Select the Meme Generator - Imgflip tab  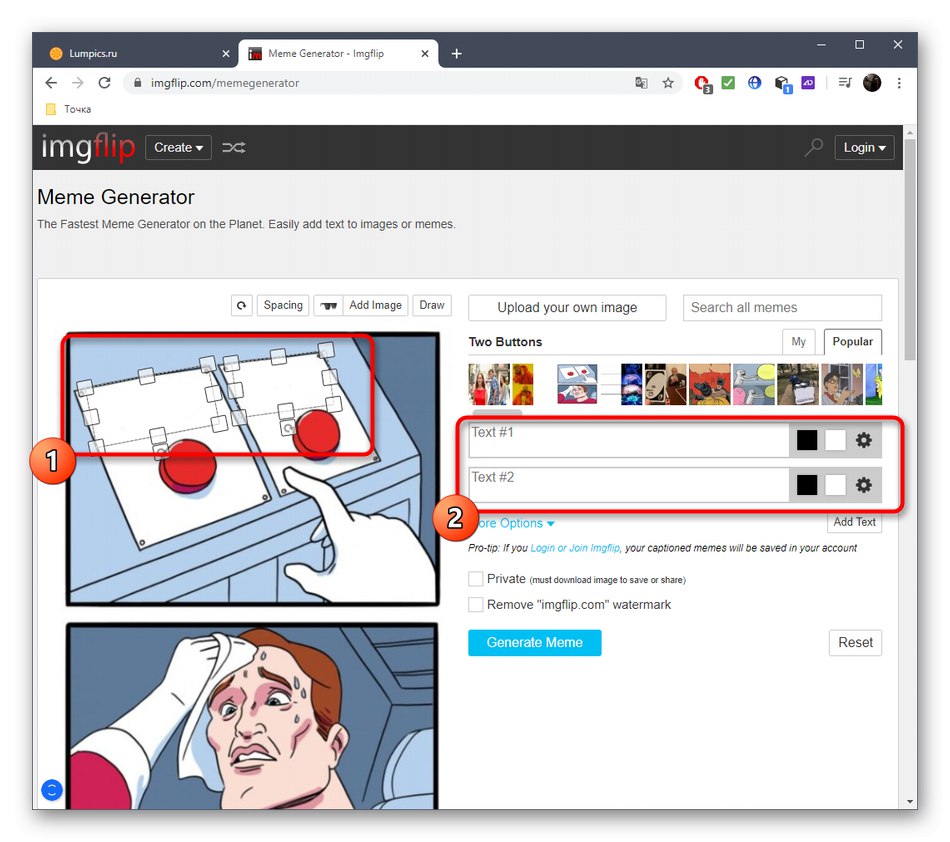[338, 53]
